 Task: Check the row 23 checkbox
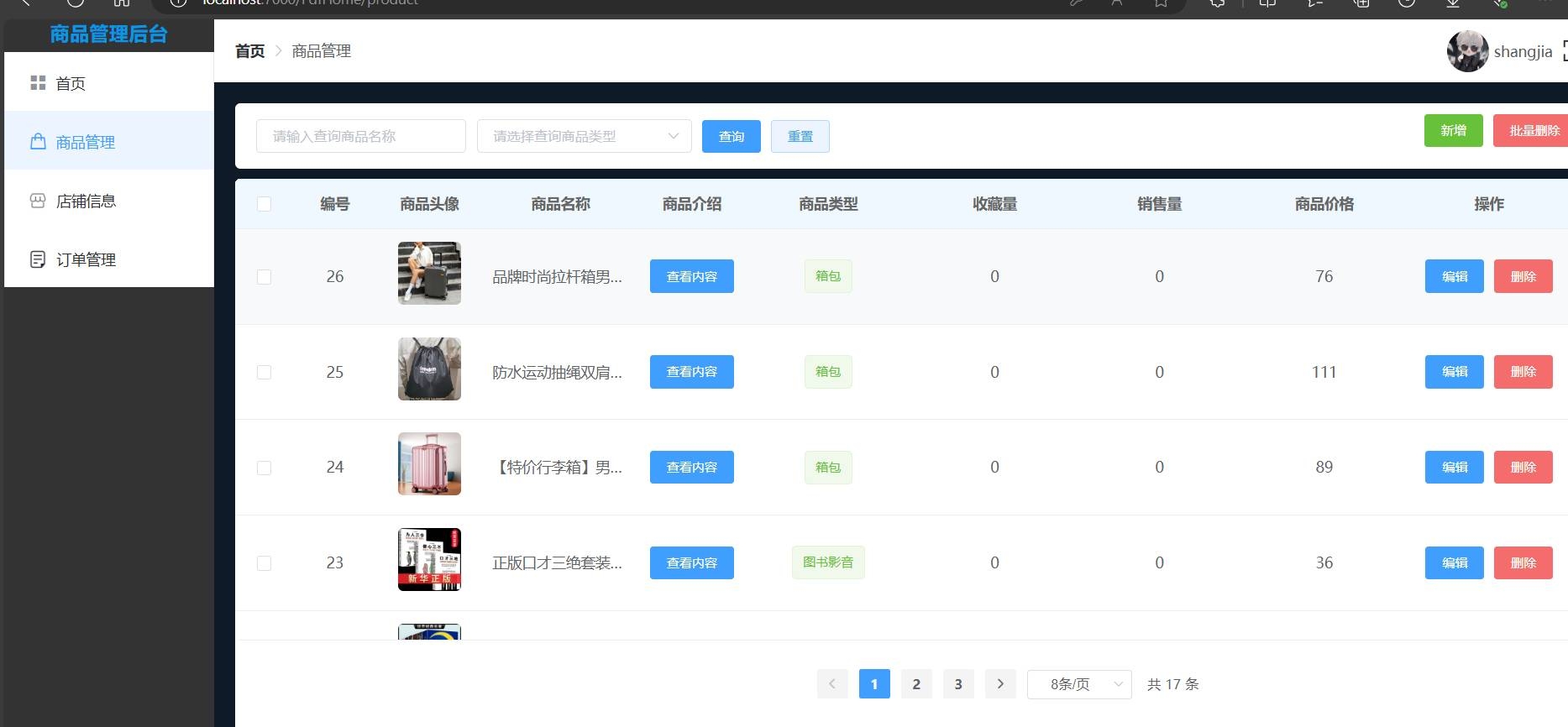pyautogui.click(x=264, y=563)
